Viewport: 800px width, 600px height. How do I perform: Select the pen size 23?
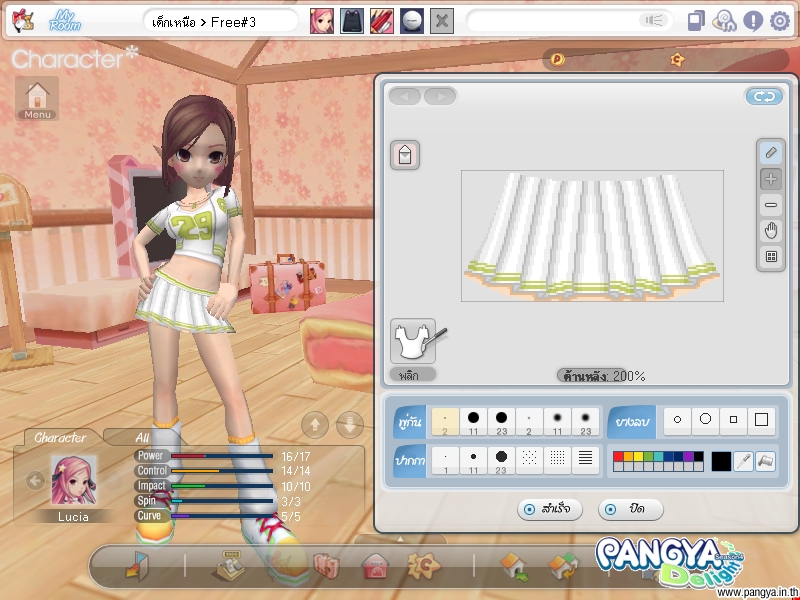(502, 461)
